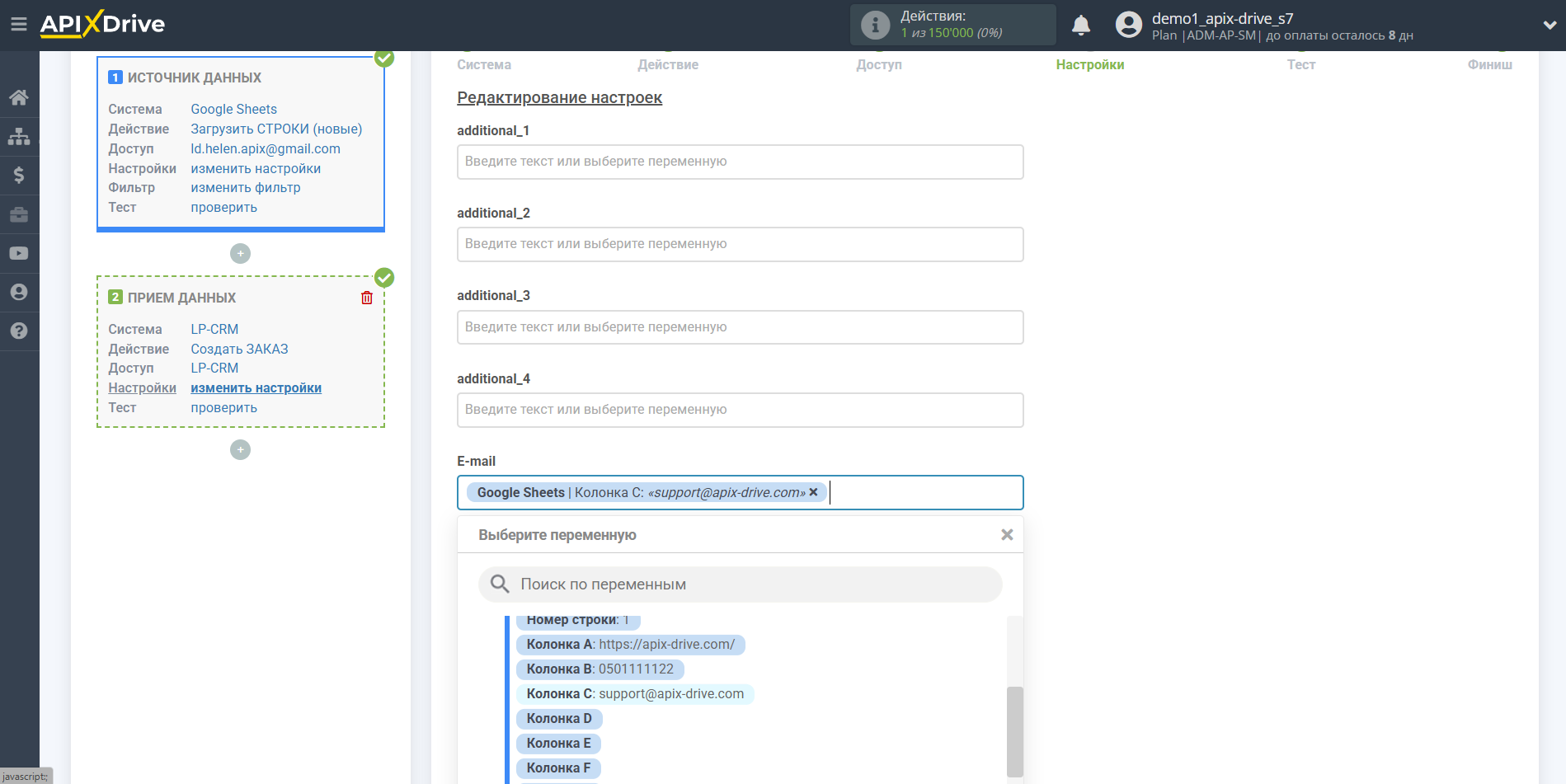Viewport: 1566px width, 784px height.
Task: Click the ИСТОЧНИК ДАННЫХ block title
Action: click(194, 77)
